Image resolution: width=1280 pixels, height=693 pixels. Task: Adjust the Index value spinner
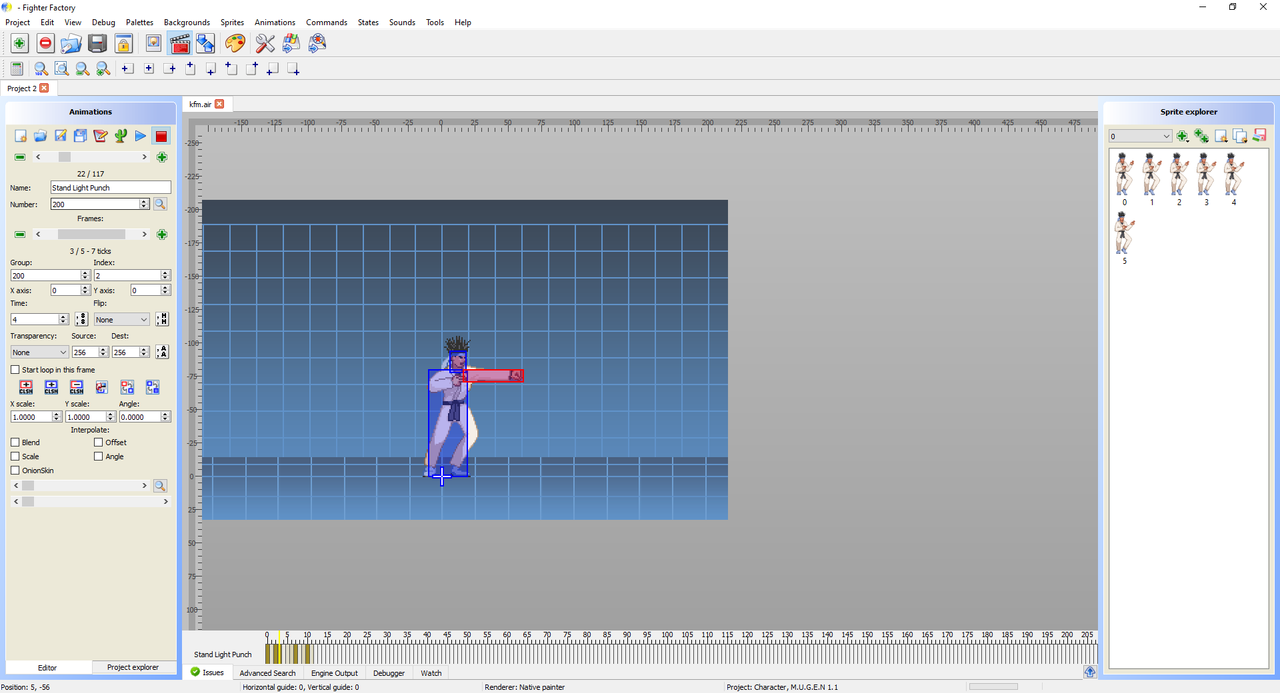click(x=166, y=275)
